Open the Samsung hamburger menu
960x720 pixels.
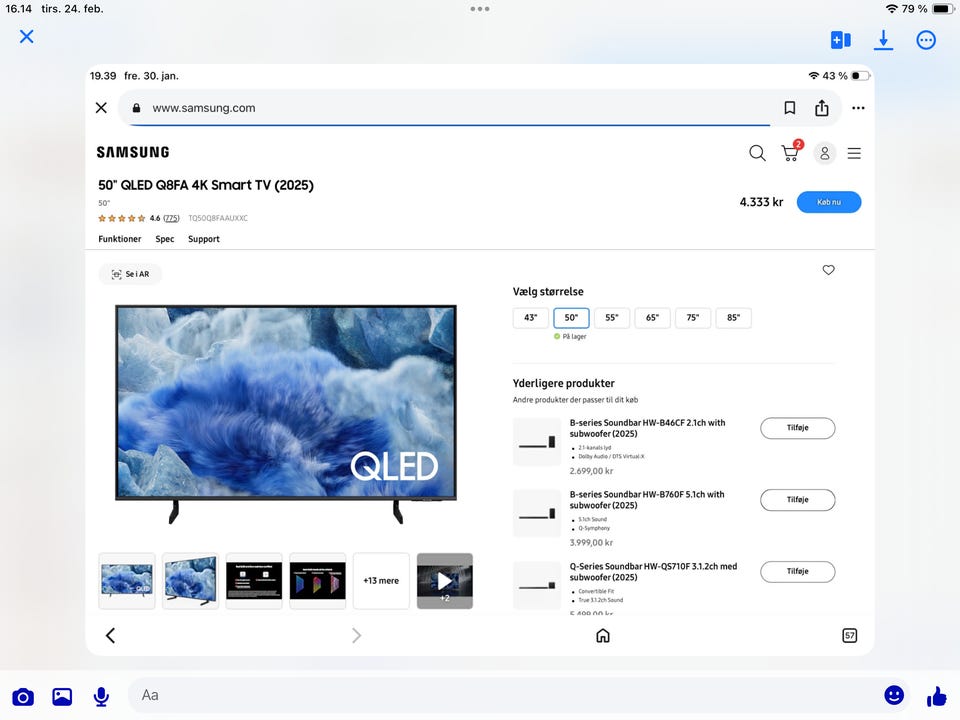pyautogui.click(x=854, y=153)
